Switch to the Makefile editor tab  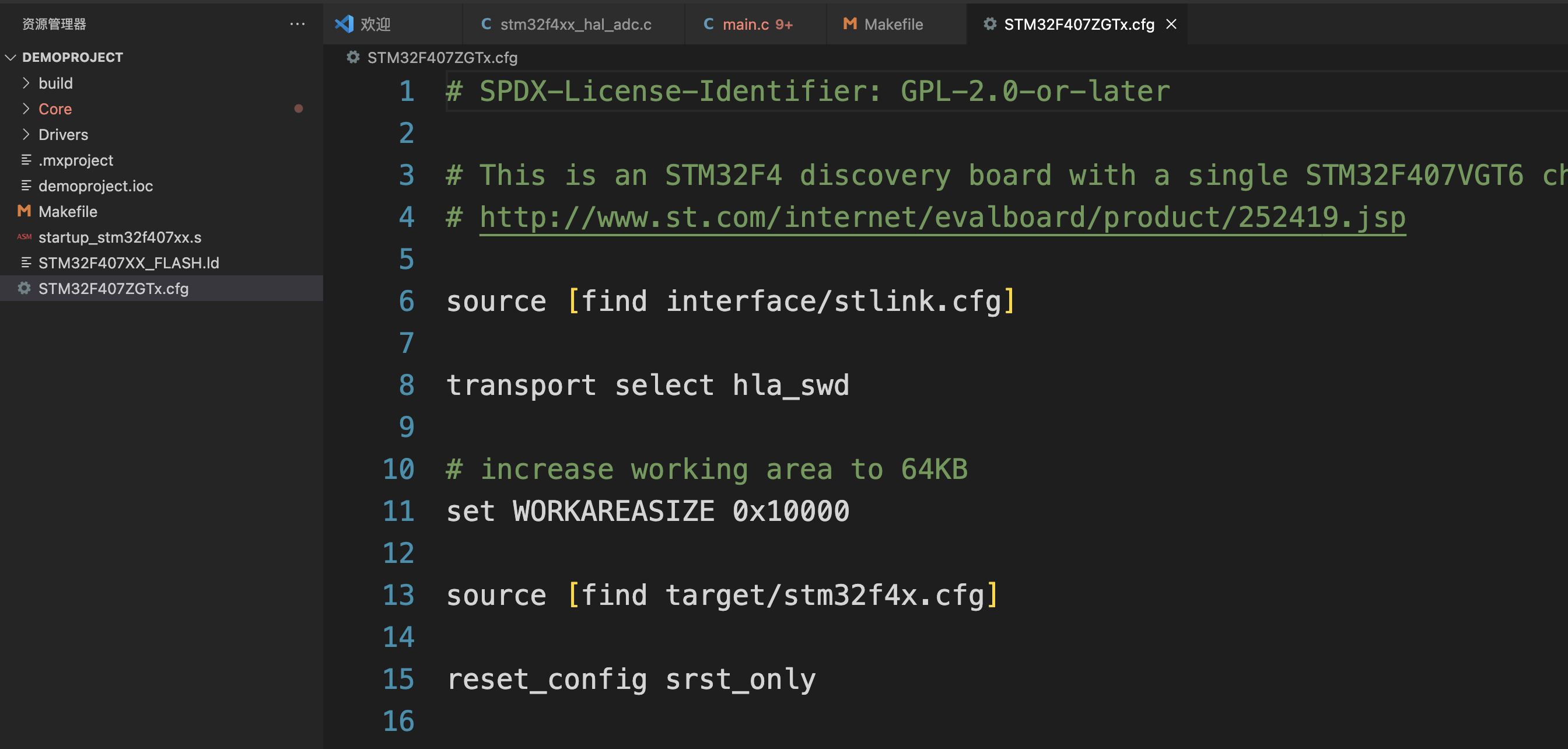pyautogui.click(x=893, y=24)
